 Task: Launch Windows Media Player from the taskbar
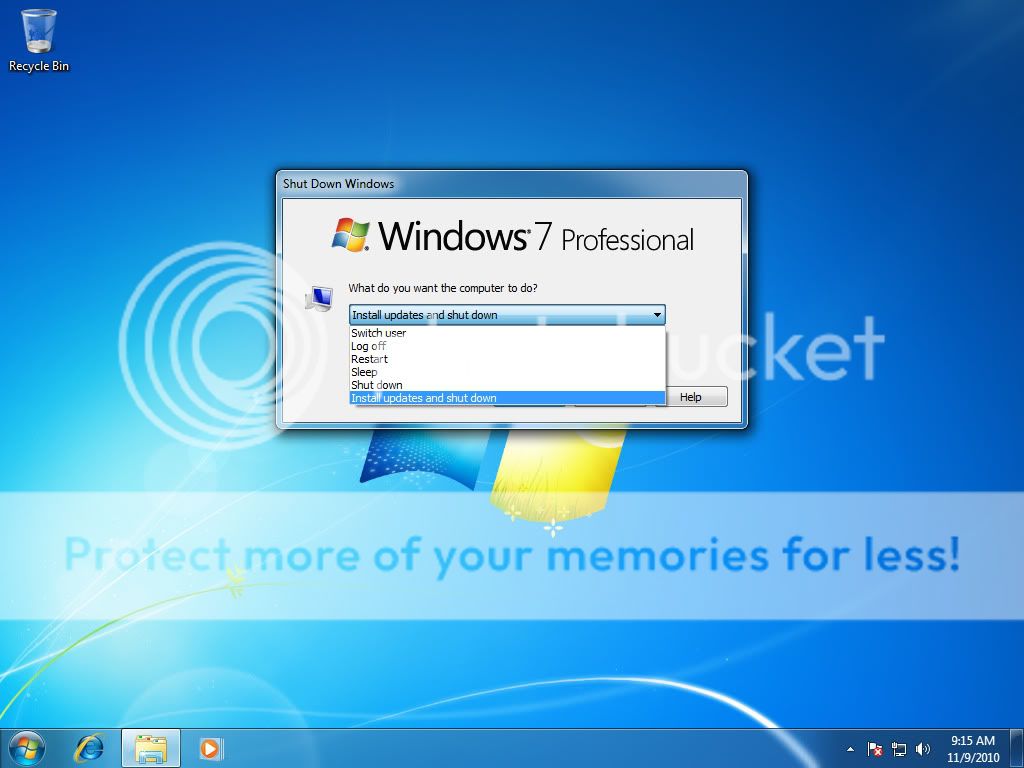tap(211, 748)
